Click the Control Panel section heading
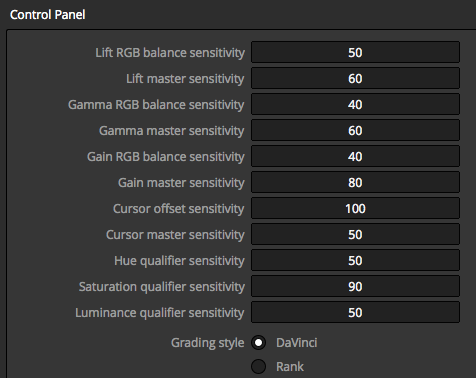The image size is (476, 378). coord(48,15)
